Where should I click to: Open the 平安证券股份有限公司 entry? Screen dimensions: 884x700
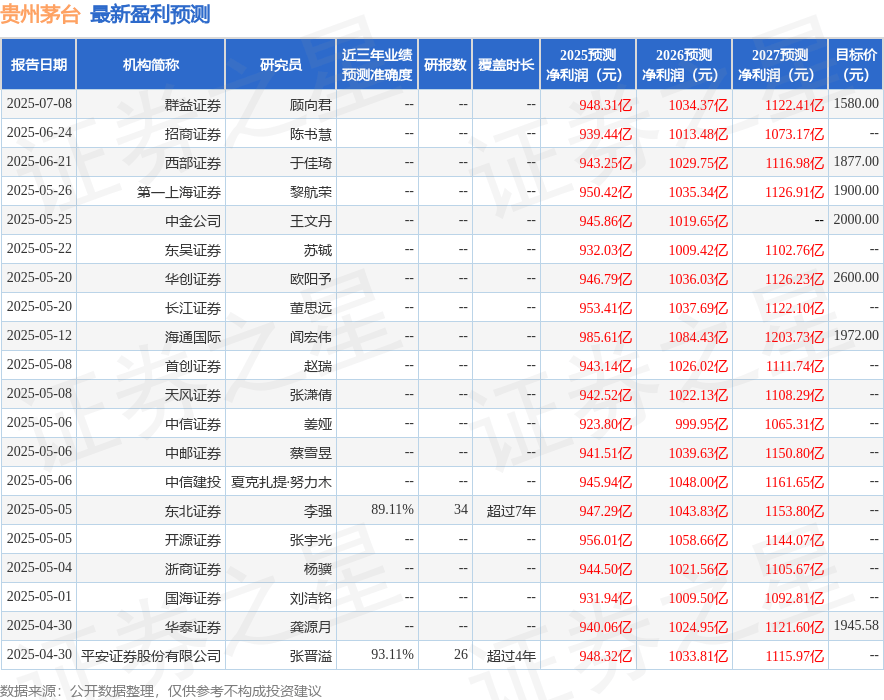(x=150, y=656)
